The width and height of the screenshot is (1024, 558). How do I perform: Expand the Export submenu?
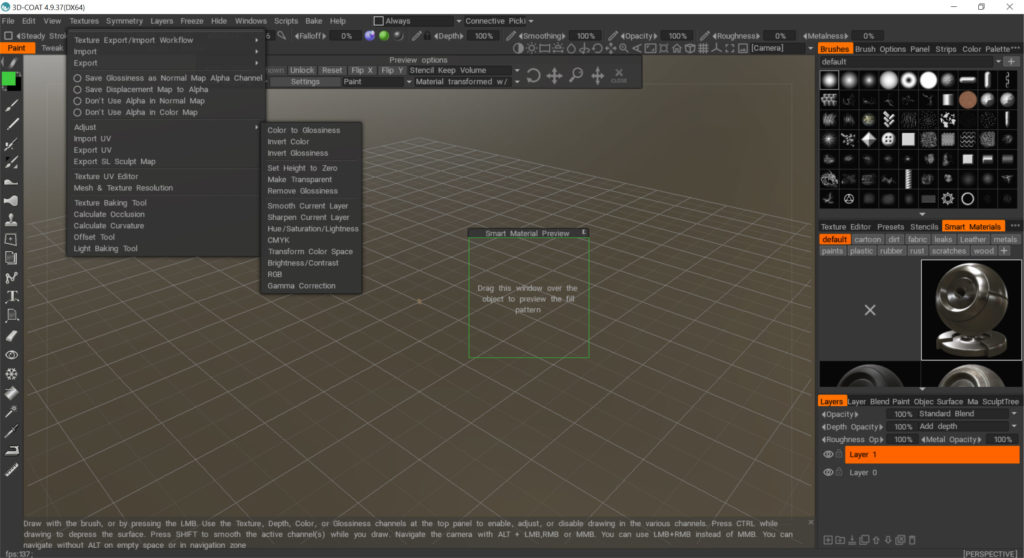pyautogui.click(x=165, y=63)
